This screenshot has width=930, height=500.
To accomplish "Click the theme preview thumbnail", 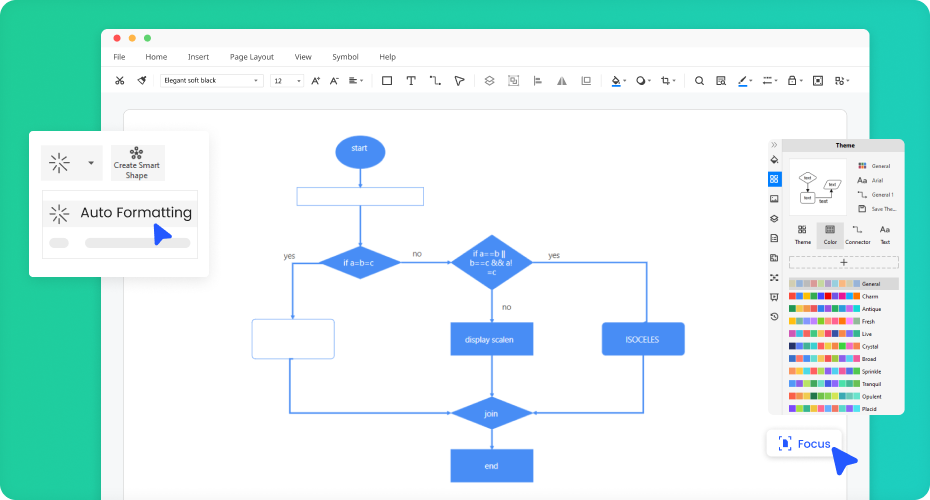I will [818, 186].
